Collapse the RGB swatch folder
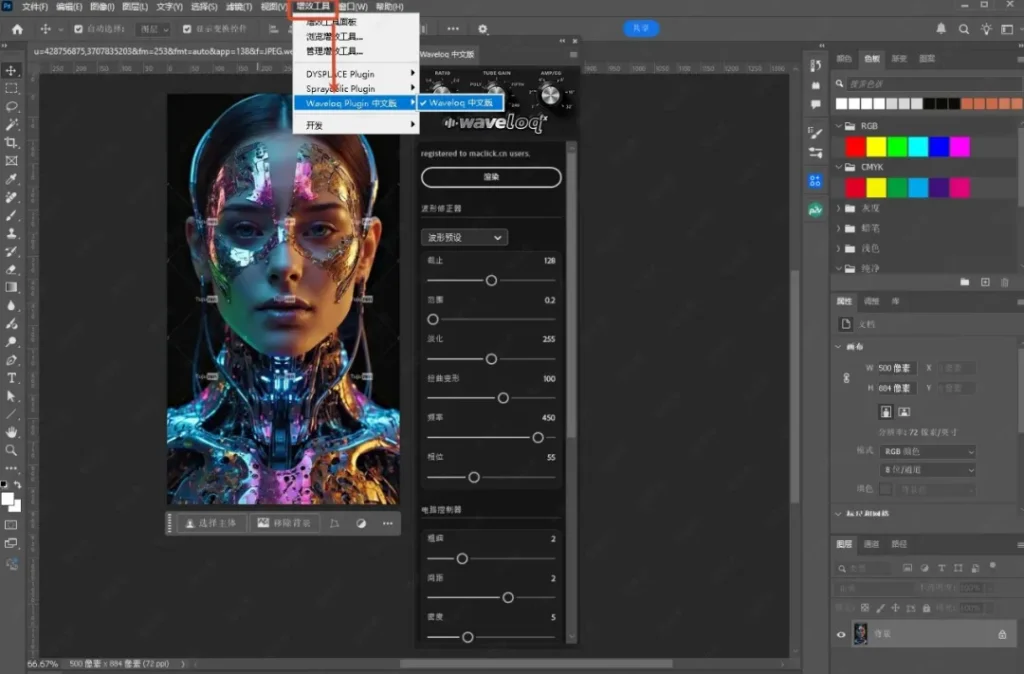This screenshot has height=674, width=1024. tap(839, 126)
